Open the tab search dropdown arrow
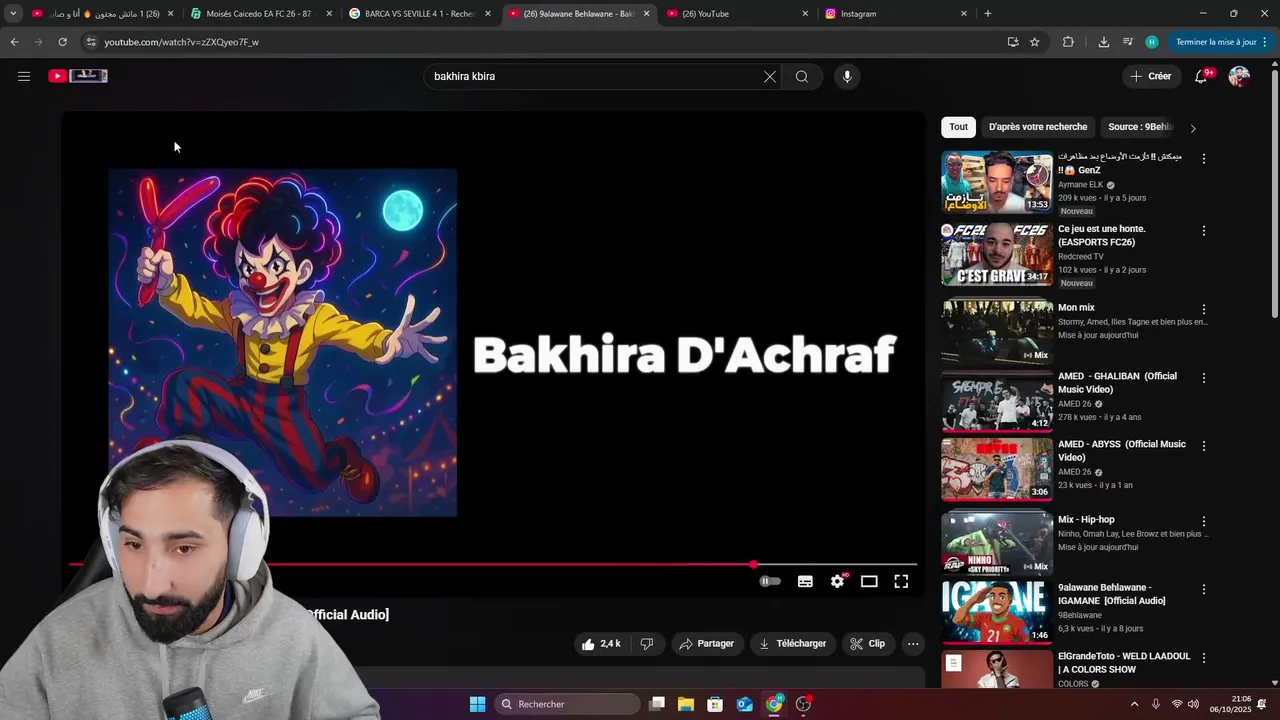 [x=13, y=14]
